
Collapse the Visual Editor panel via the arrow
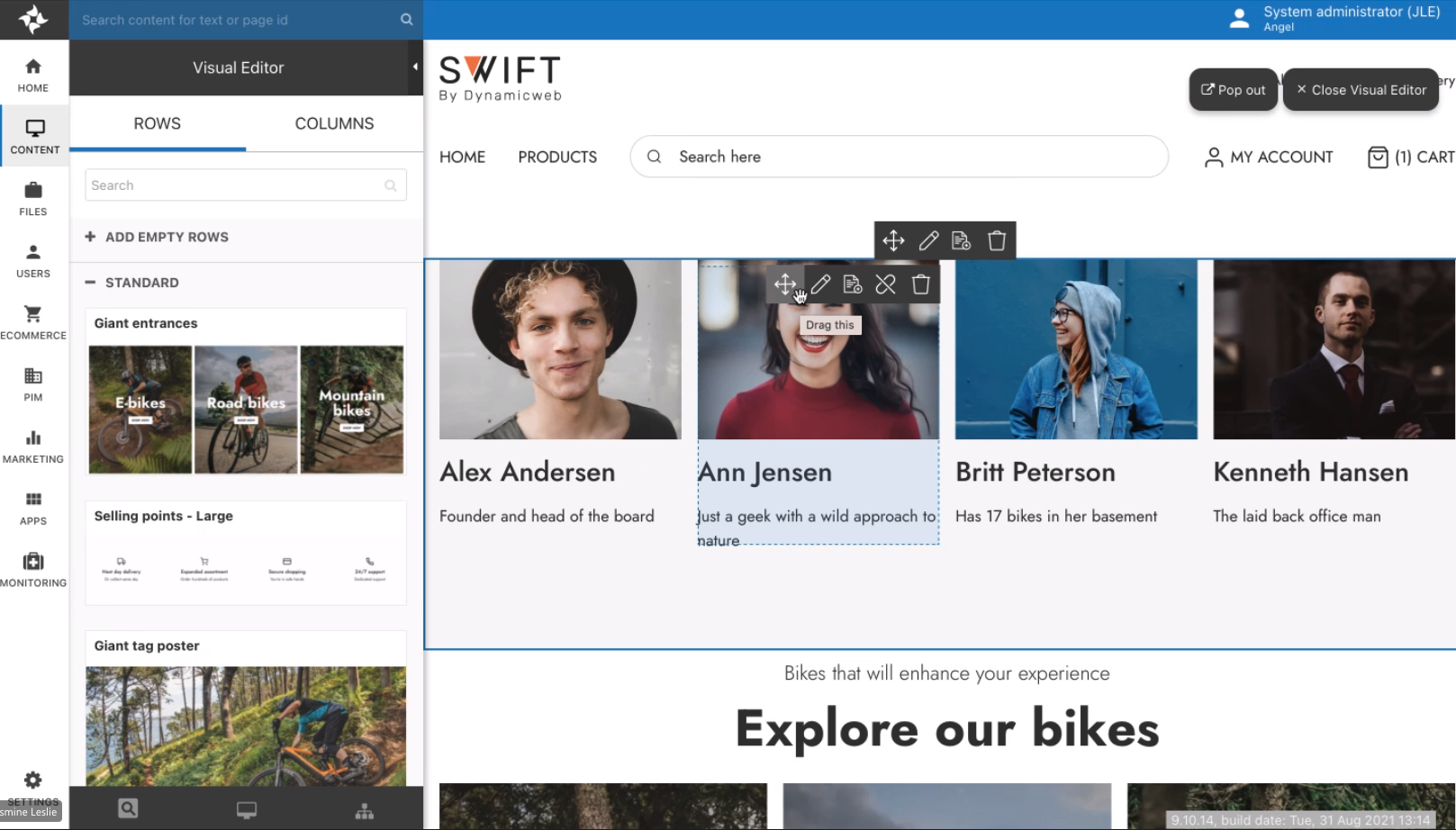click(414, 67)
